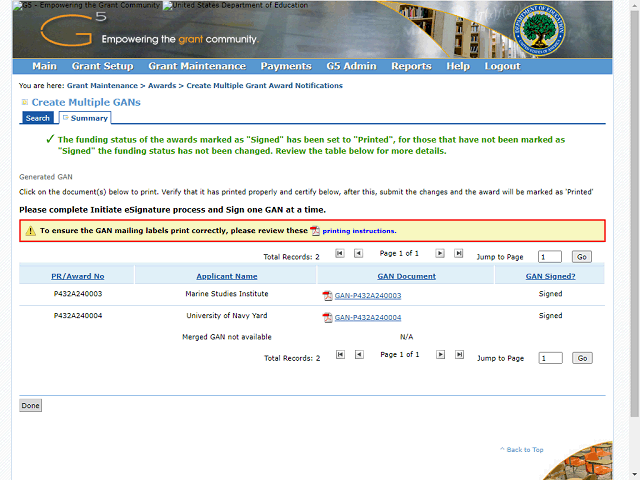Image resolution: width=640 pixels, height=480 pixels.
Task: Open the Grant Maintenance menu
Action: point(196,66)
